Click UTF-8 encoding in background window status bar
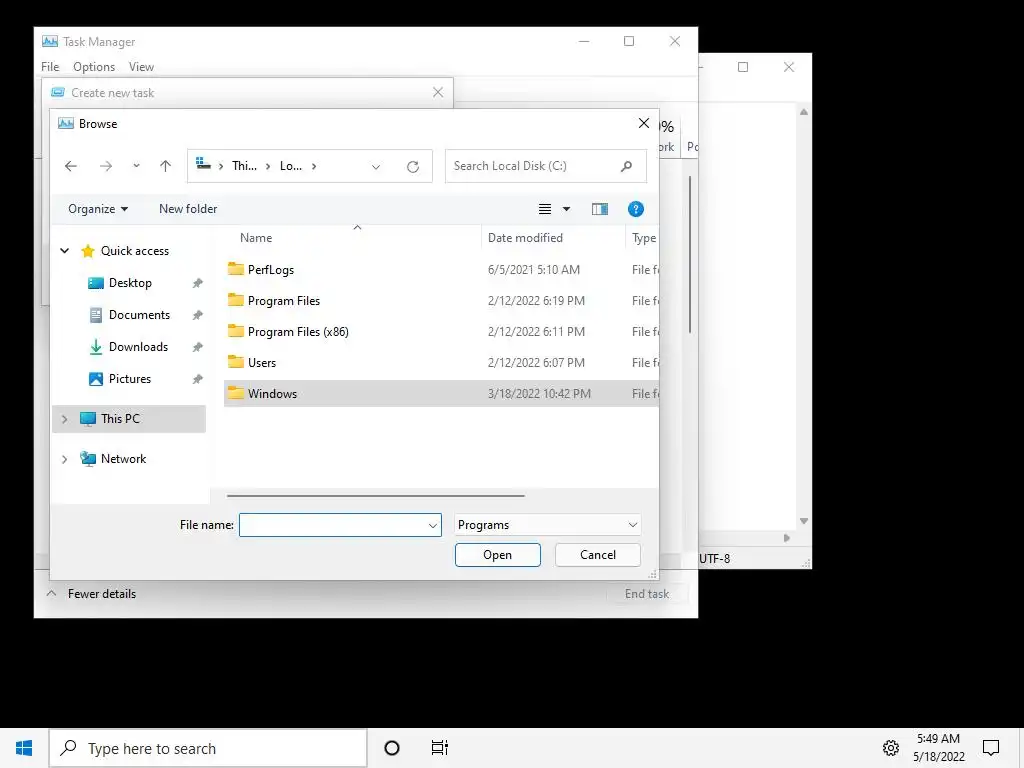The width and height of the screenshot is (1024, 768). [x=714, y=559]
